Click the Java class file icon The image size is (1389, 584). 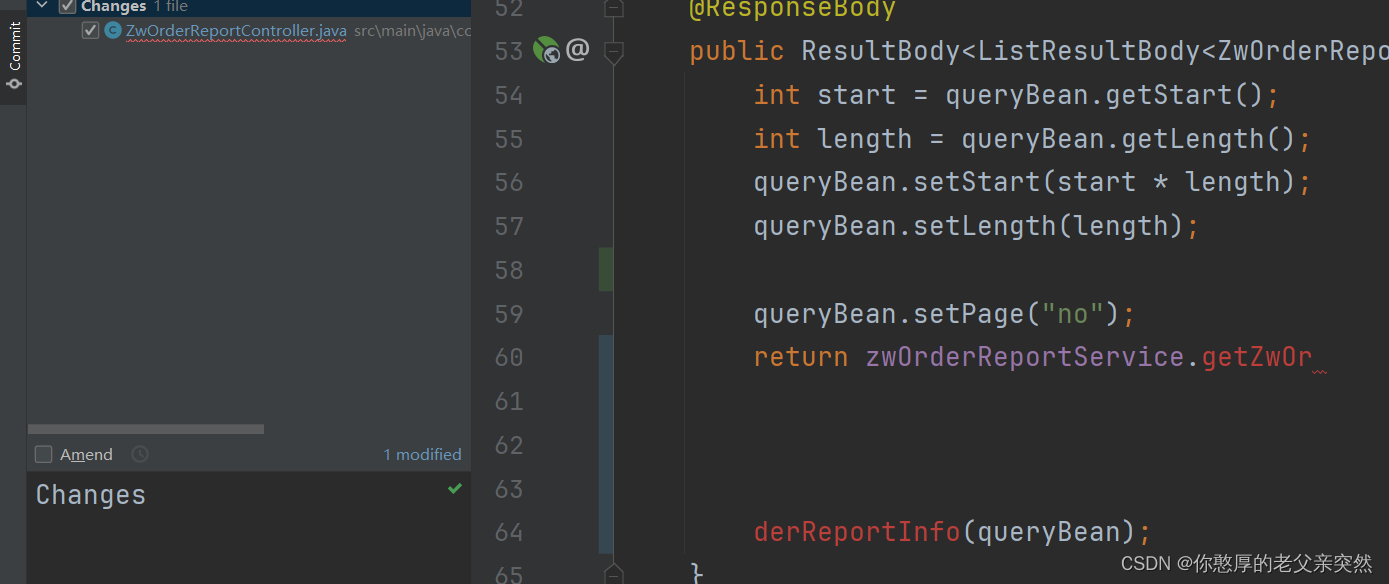click(113, 31)
